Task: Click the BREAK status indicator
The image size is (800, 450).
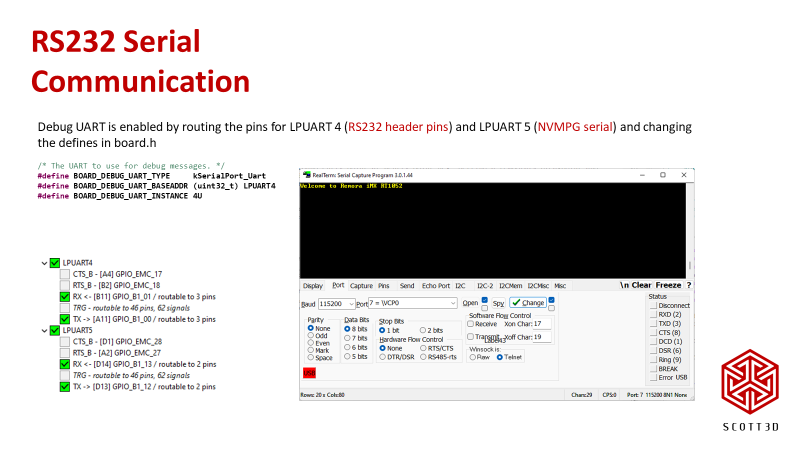Action: coord(653,369)
